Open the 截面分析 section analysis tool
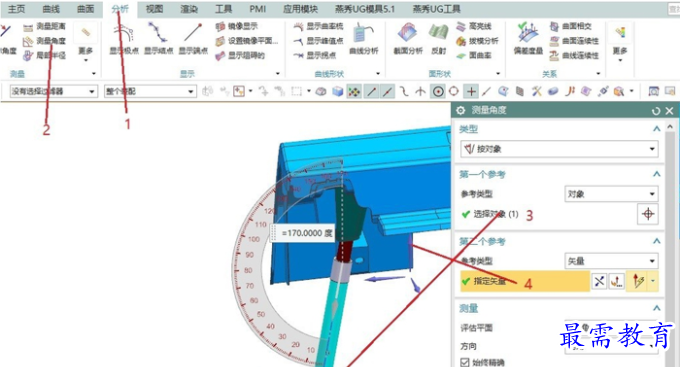The image size is (681, 367). 408,39
